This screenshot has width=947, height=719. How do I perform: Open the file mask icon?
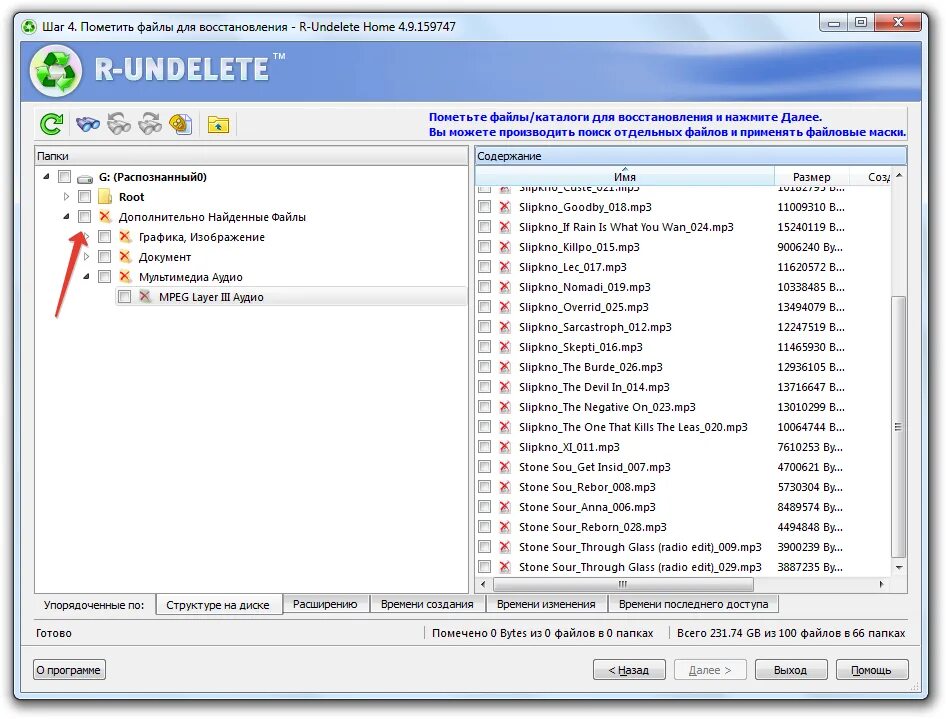coord(181,124)
